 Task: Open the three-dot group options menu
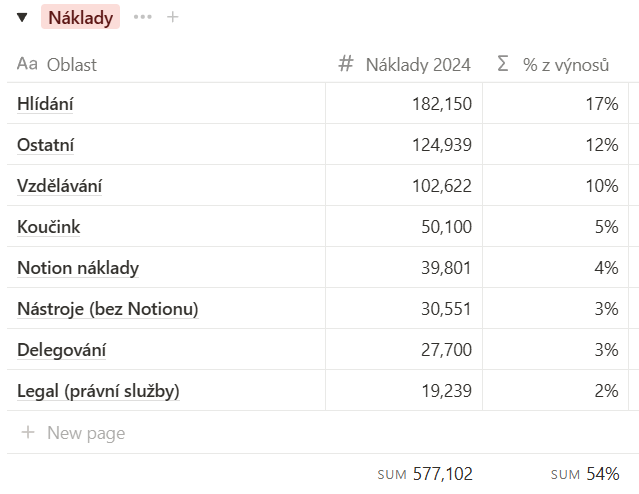(x=143, y=17)
